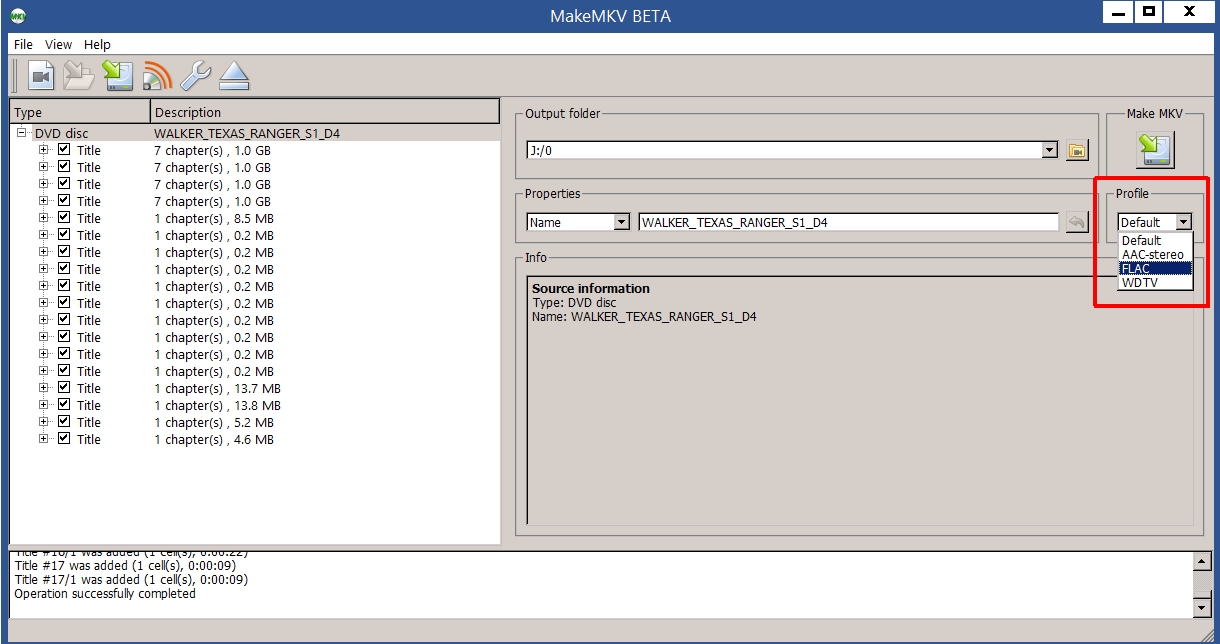Image resolution: width=1220 pixels, height=644 pixels.
Task: Open the Output folder dropdown arrow
Action: point(1049,150)
